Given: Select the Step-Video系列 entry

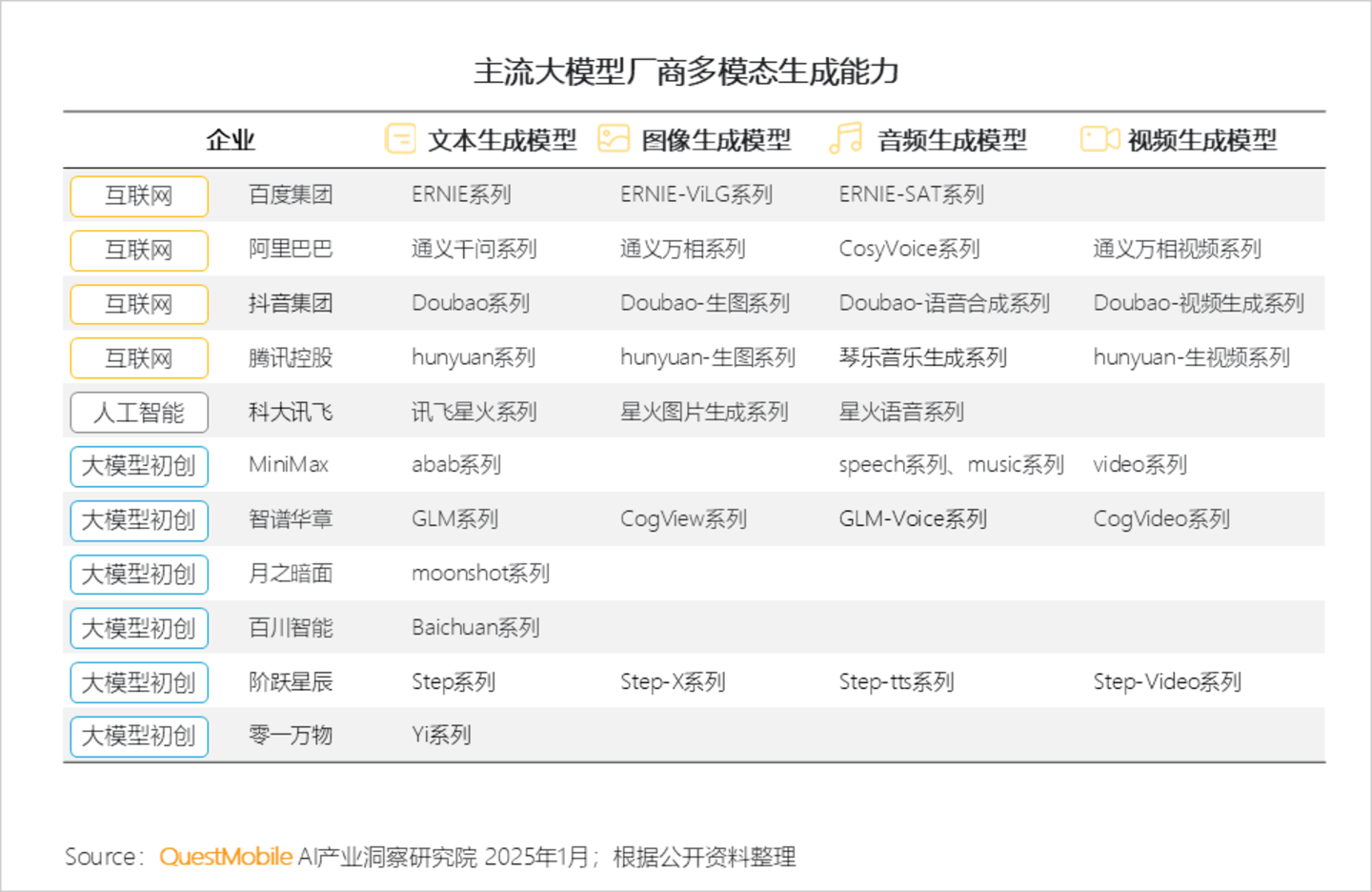Looking at the screenshot, I should 1166,681.
